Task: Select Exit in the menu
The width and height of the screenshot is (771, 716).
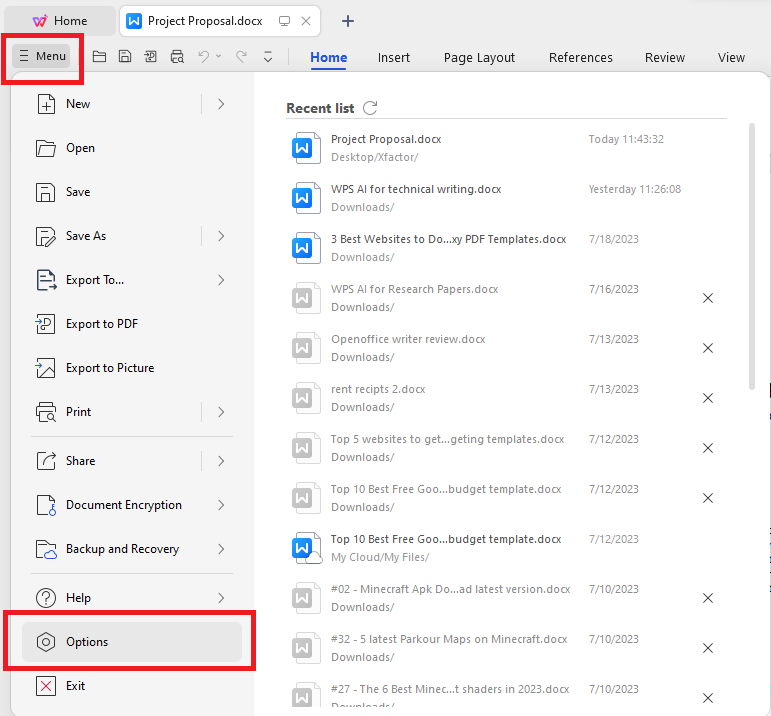Action: pos(132,686)
